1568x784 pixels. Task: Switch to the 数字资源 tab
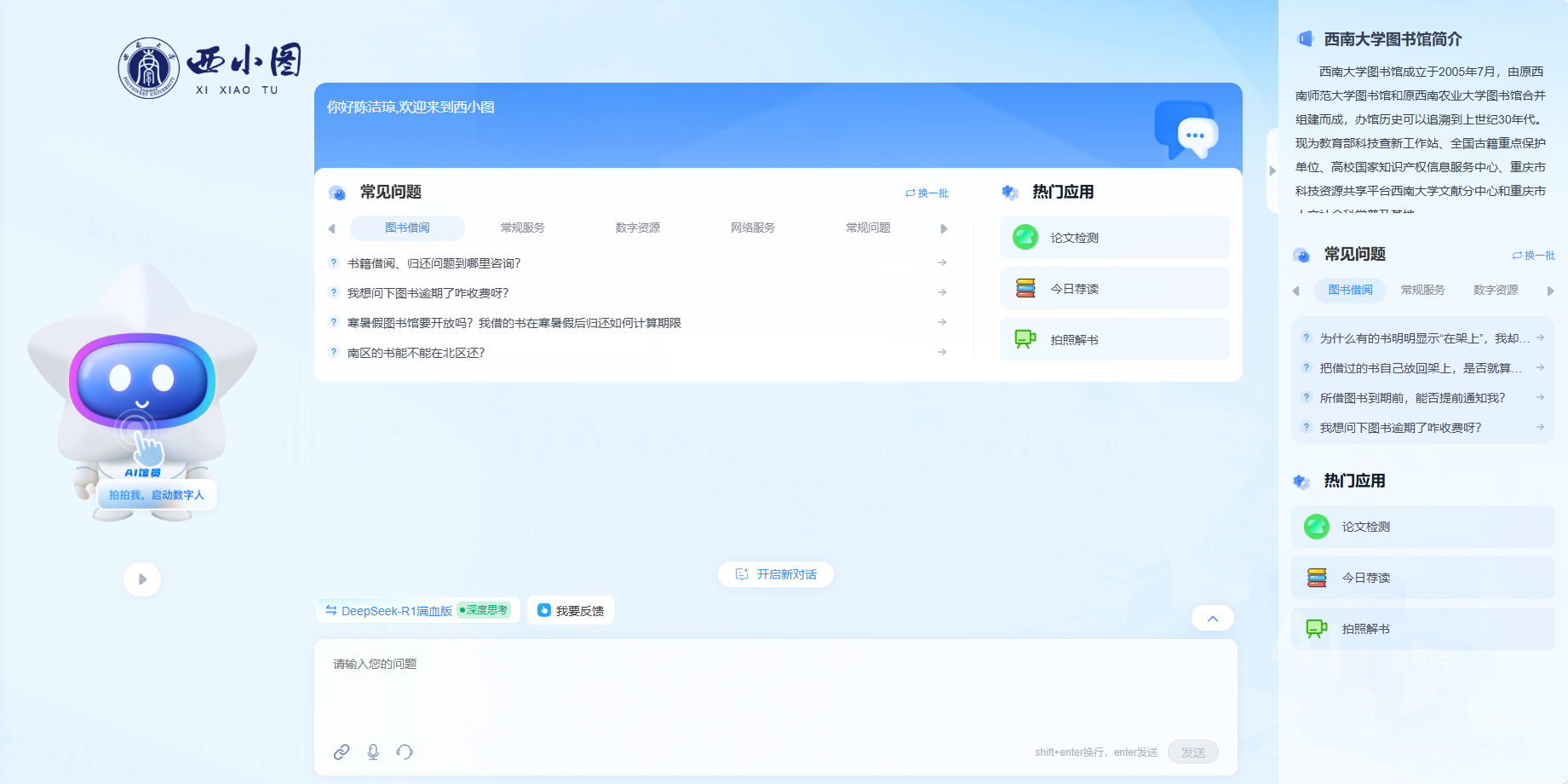(x=637, y=228)
